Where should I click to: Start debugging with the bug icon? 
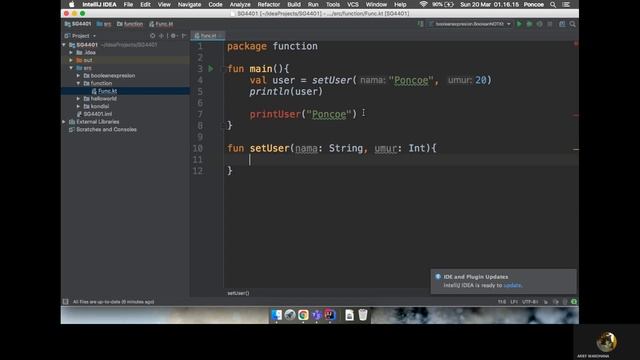click(529, 24)
